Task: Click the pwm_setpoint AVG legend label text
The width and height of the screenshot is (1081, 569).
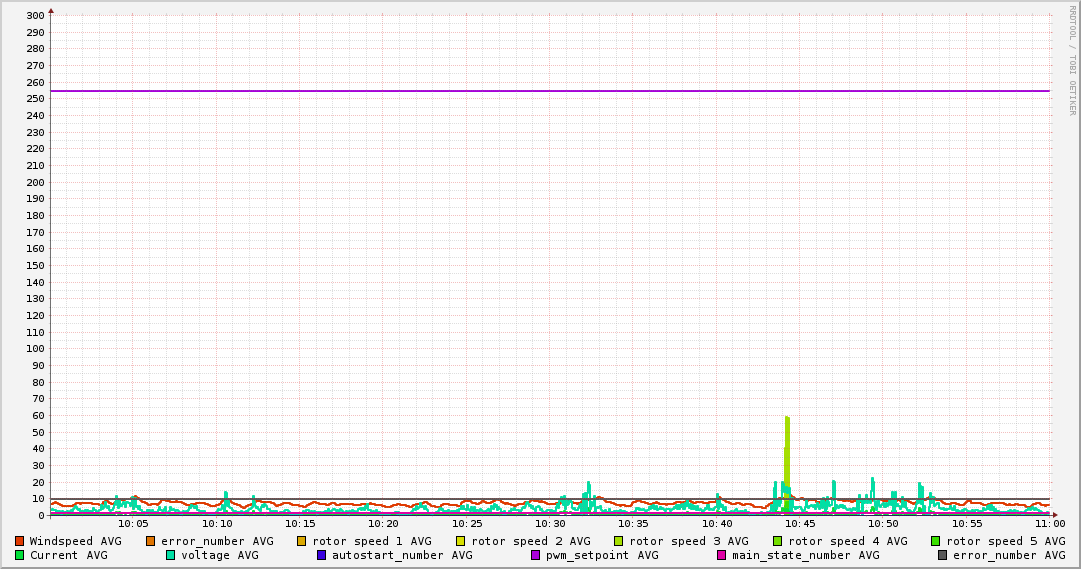Action: point(602,555)
